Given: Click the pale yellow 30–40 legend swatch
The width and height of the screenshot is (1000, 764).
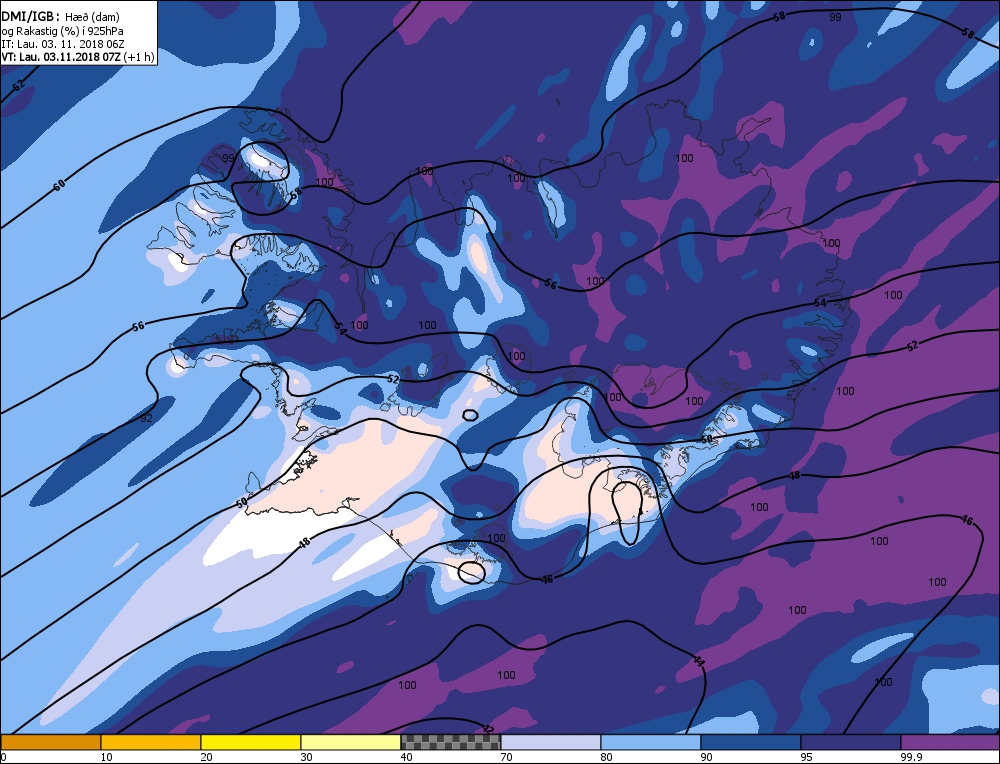Looking at the screenshot, I should [x=351, y=742].
